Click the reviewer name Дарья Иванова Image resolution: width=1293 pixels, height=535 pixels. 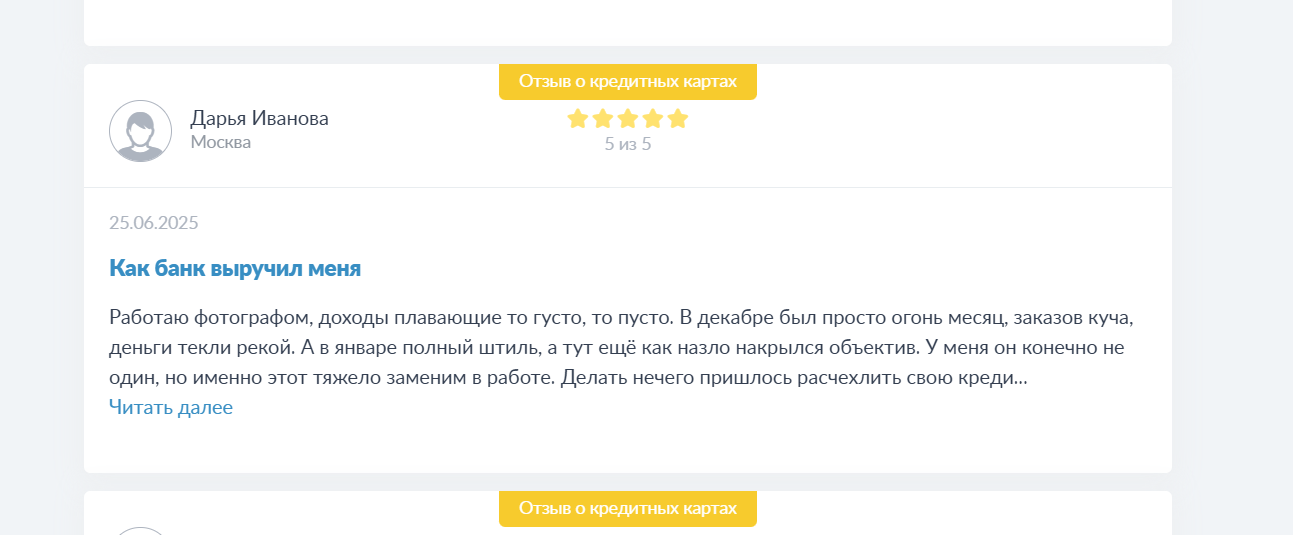(259, 118)
